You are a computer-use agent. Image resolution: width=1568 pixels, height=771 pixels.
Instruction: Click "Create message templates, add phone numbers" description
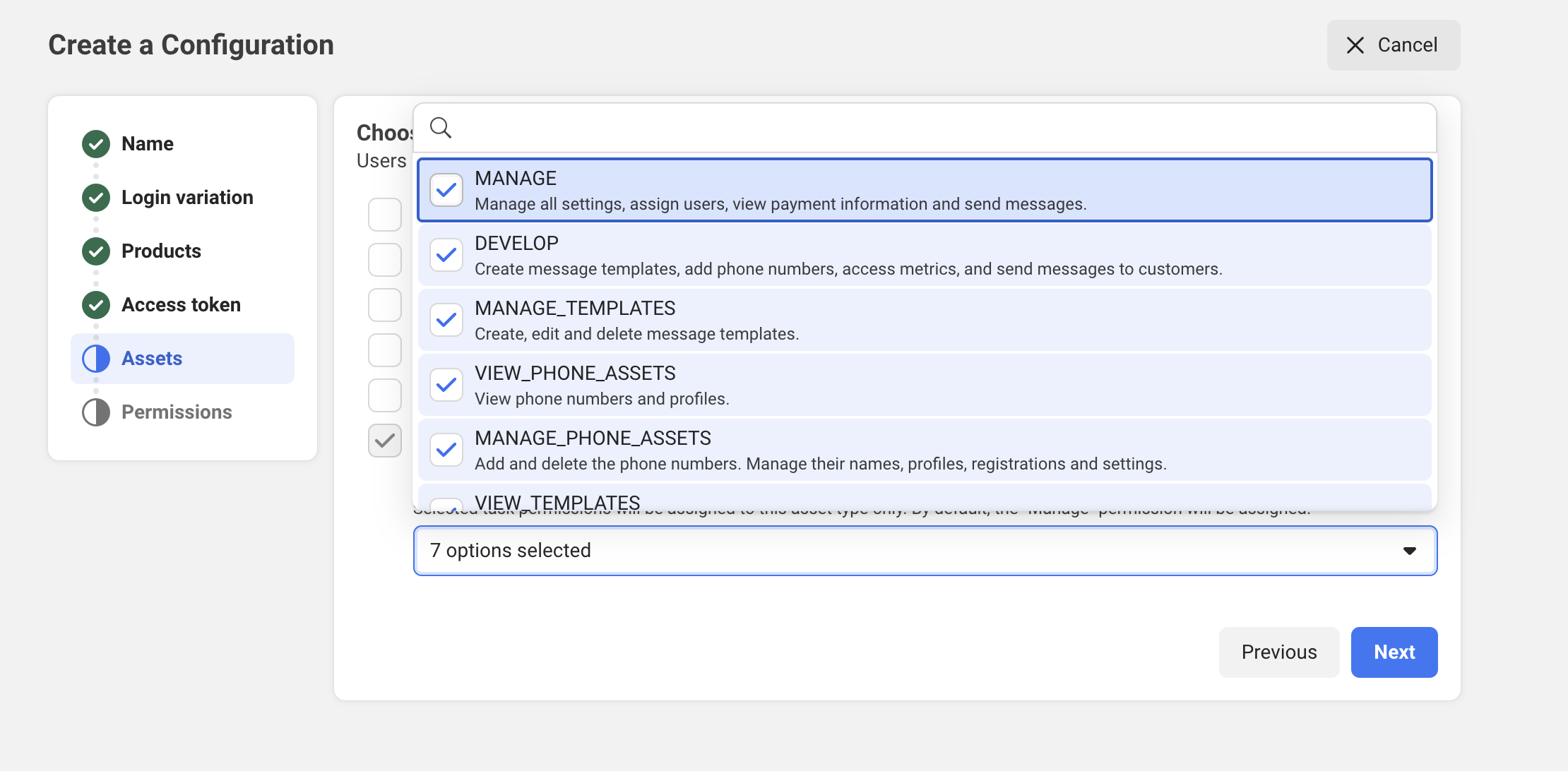pos(848,269)
